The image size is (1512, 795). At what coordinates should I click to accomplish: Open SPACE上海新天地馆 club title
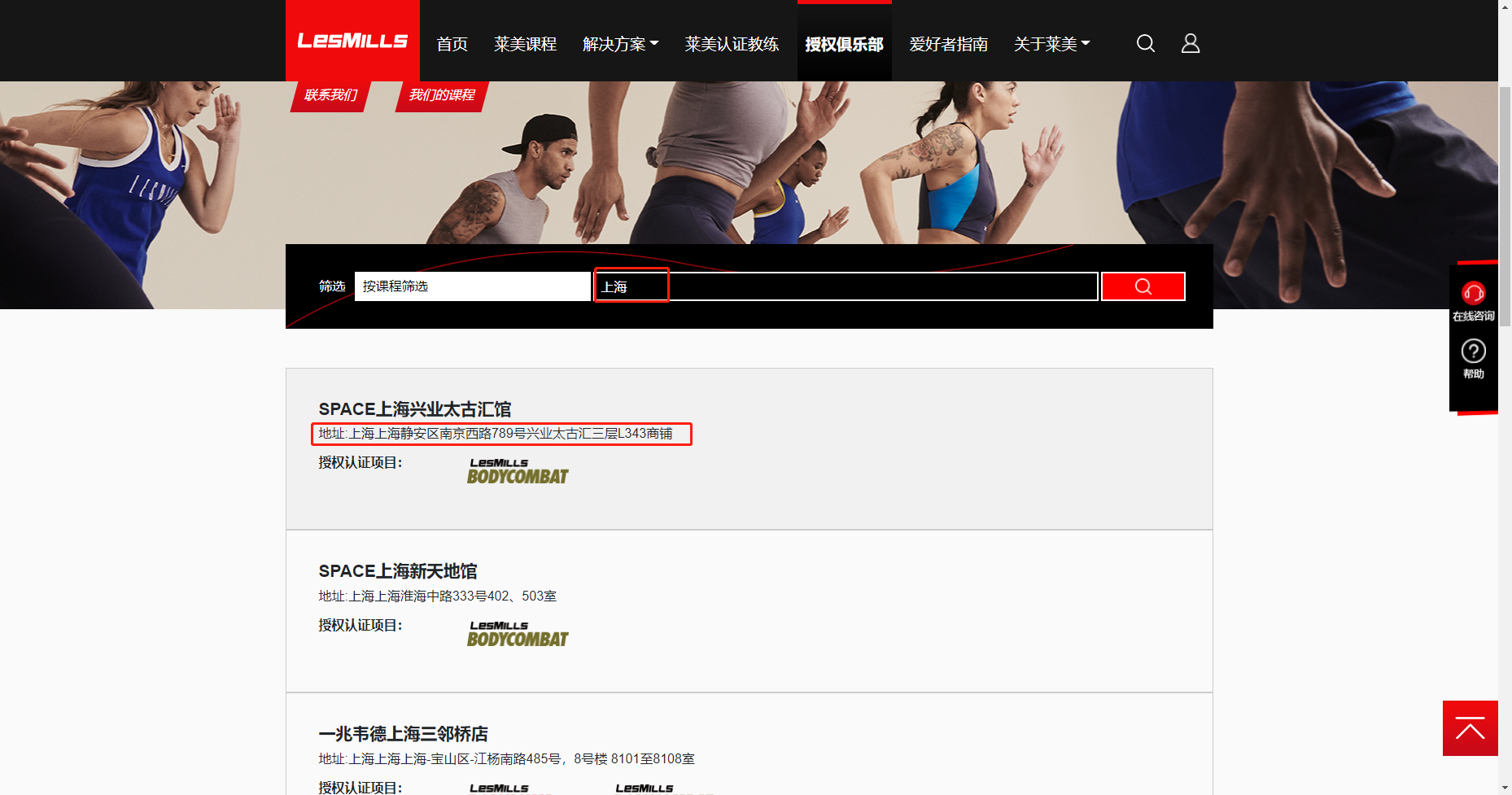tap(398, 571)
